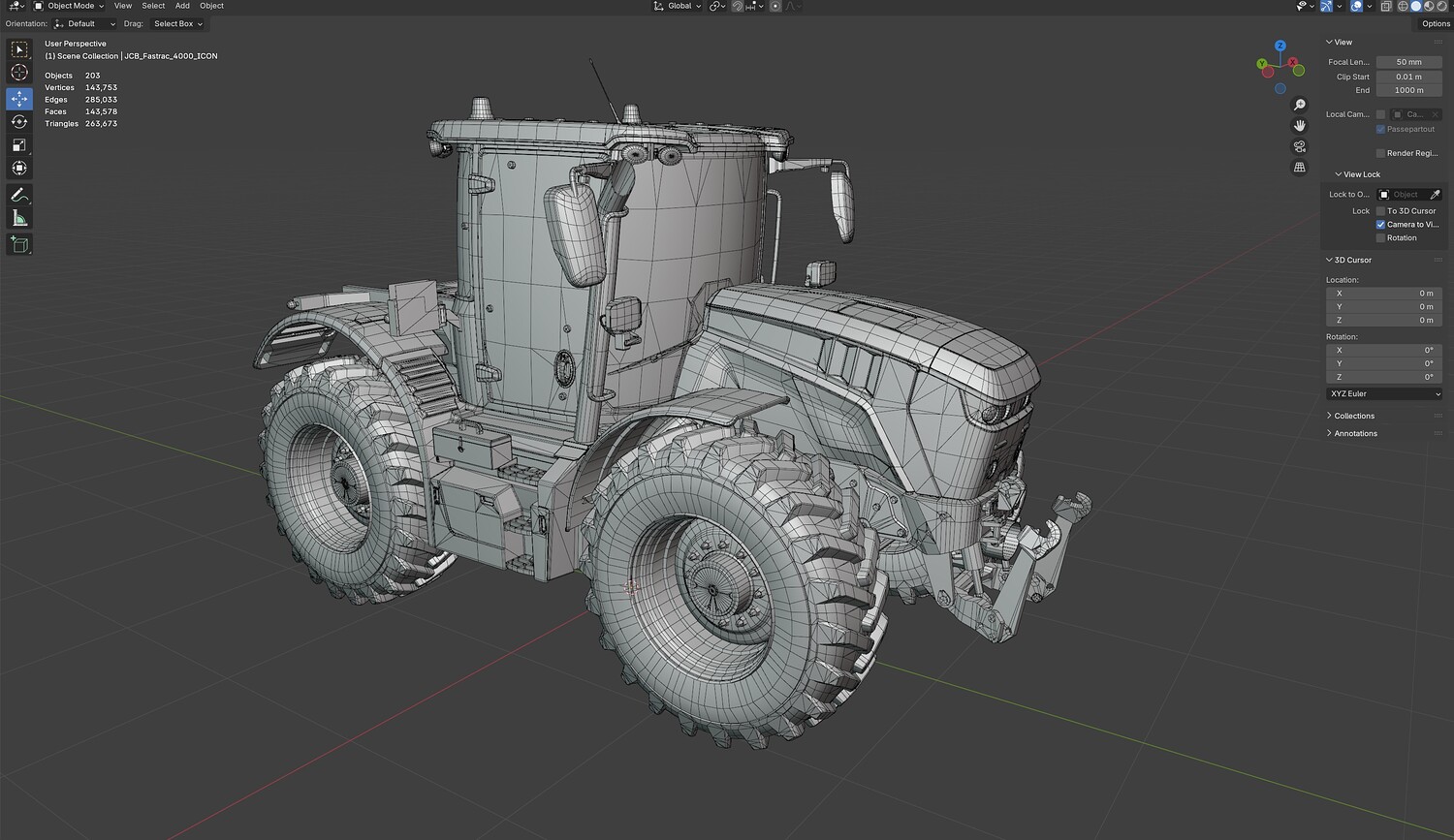Screen dimensions: 1454x840
Task: Adjust the Clip Start 0.01 m field
Action: point(1409,77)
